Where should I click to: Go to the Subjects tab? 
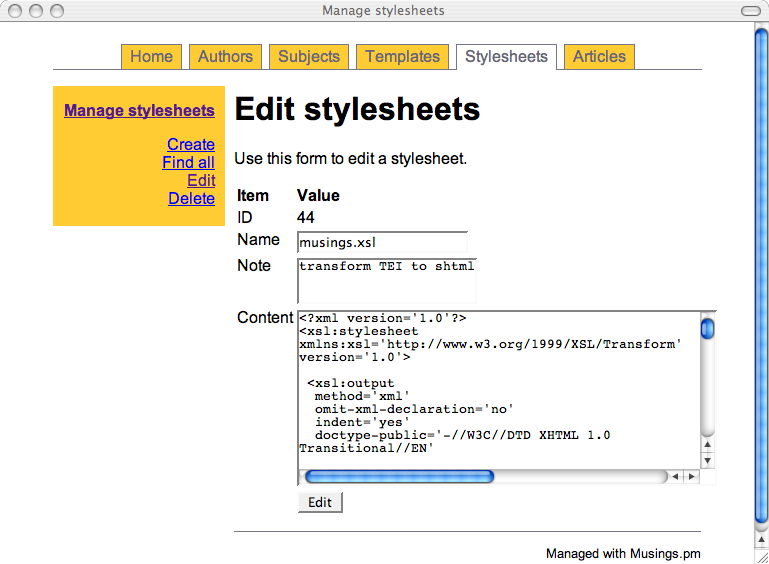click(308, 57)
